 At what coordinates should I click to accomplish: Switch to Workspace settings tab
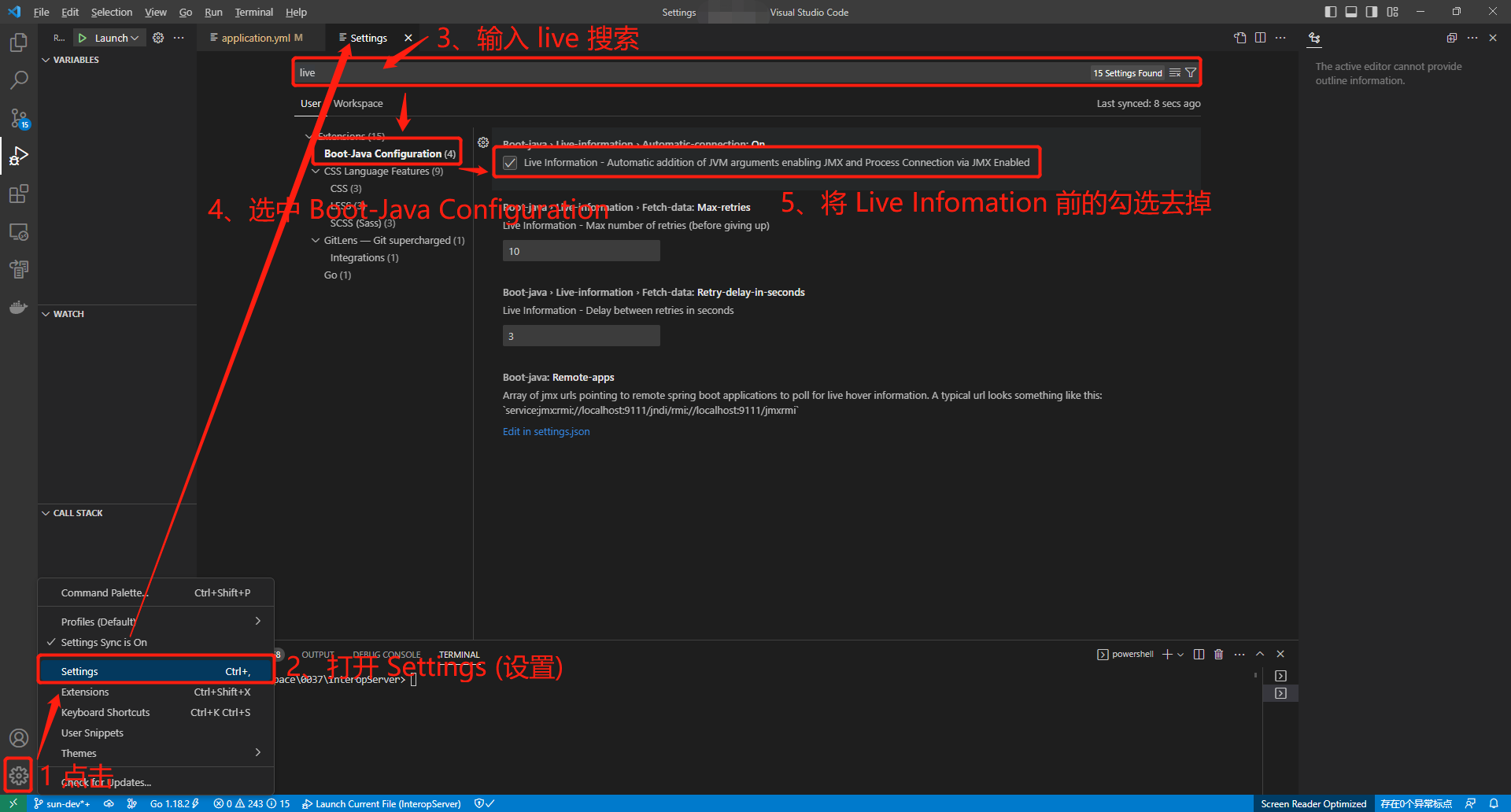coord(358,103)
